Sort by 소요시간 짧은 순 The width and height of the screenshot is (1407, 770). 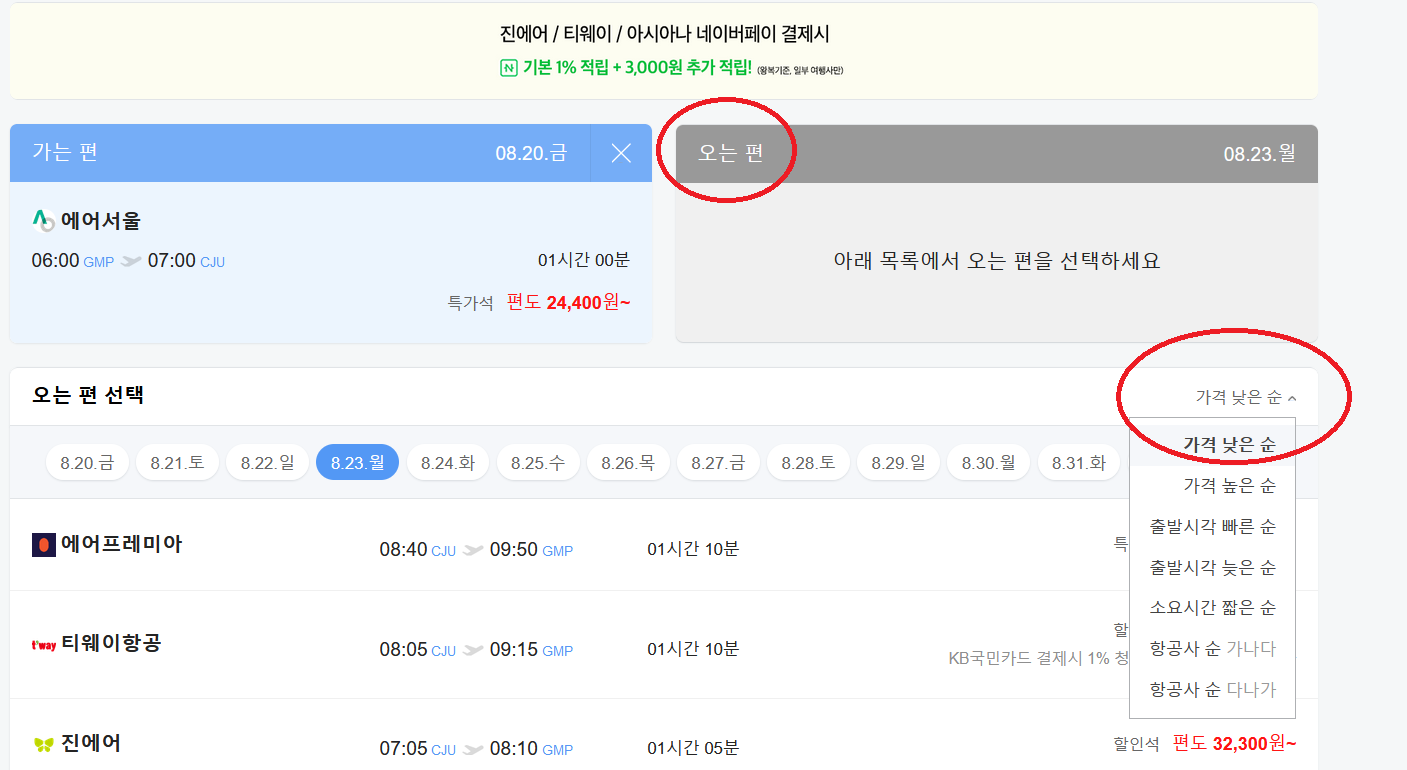pos(1212,608)
